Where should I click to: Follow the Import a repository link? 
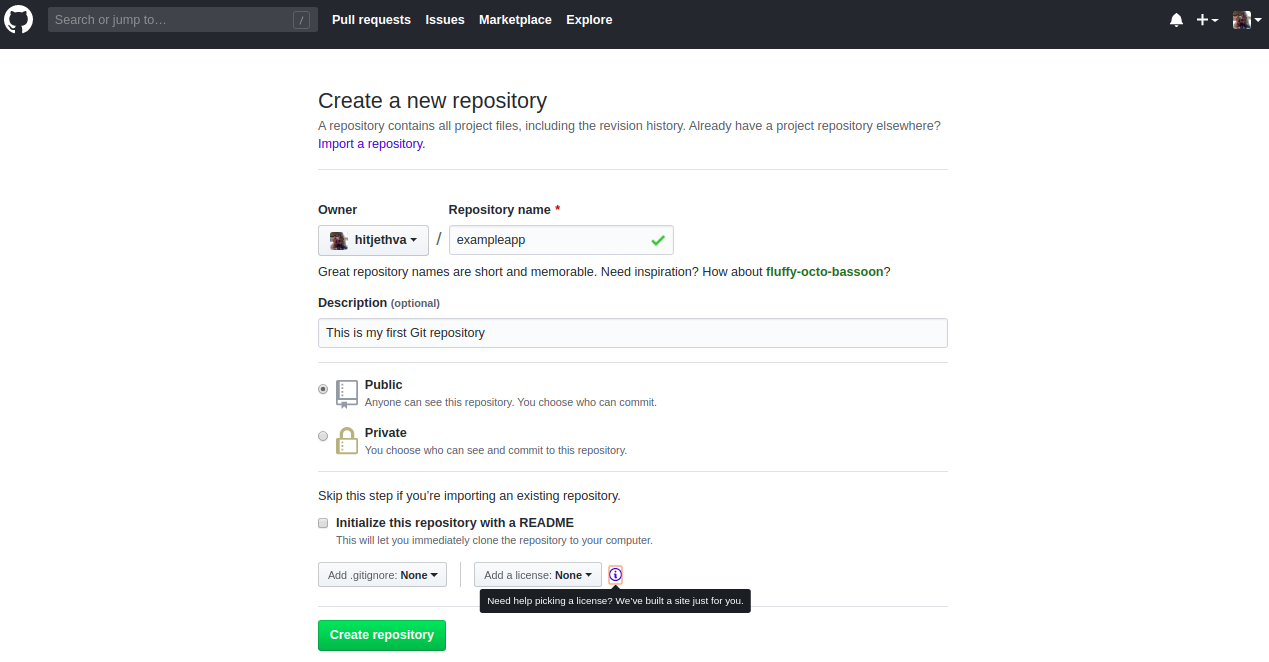370,144
